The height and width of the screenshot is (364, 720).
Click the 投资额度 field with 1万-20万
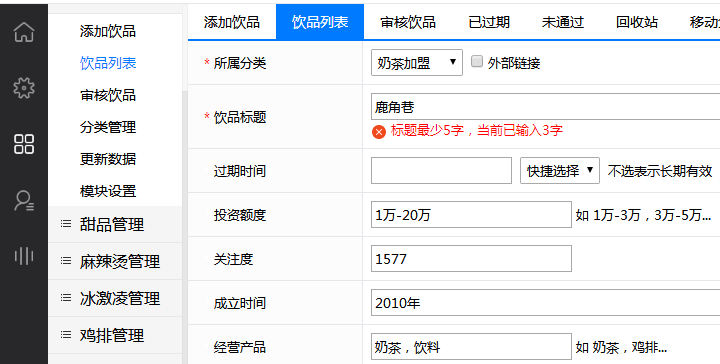[471, 214]
